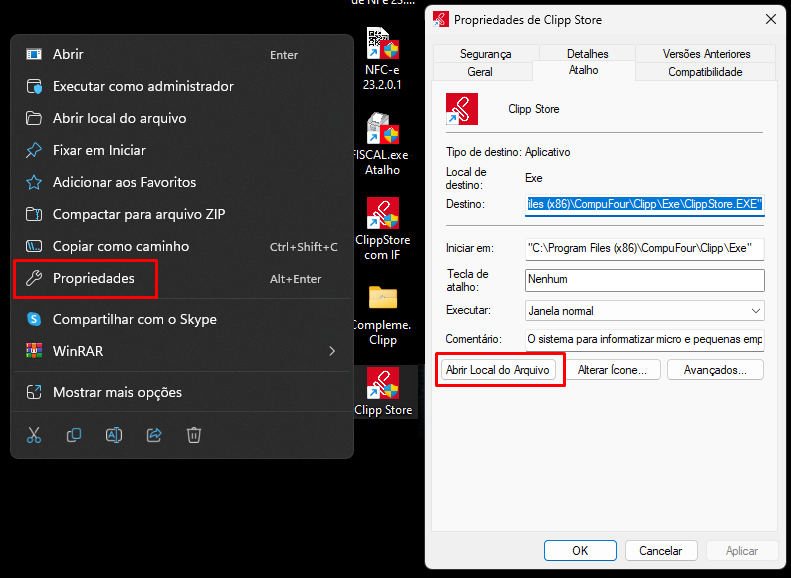Open Mostrar mais opções menu entry
This screenshot has width=791, height=578.
[117, 392]
